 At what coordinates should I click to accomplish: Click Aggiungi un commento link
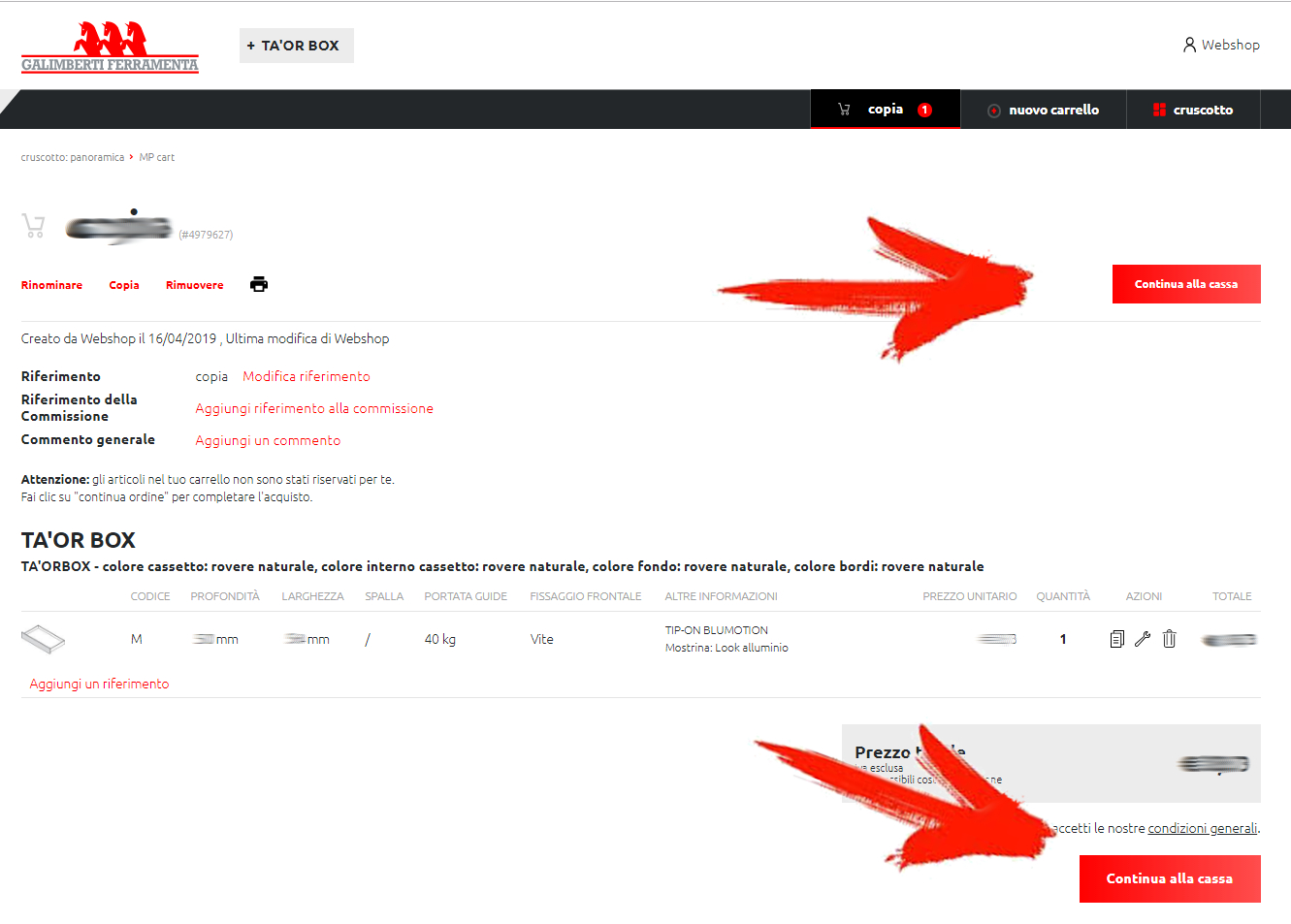click(268, 440)
